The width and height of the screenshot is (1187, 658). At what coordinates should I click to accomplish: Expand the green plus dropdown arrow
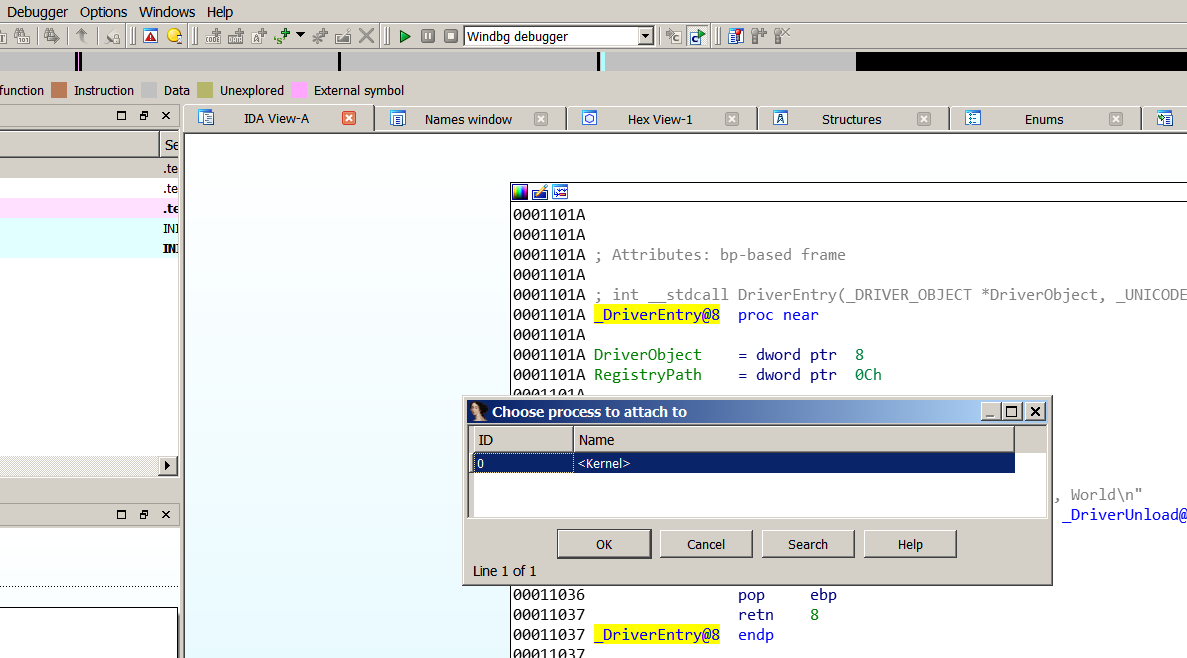[x=300, y=36]
